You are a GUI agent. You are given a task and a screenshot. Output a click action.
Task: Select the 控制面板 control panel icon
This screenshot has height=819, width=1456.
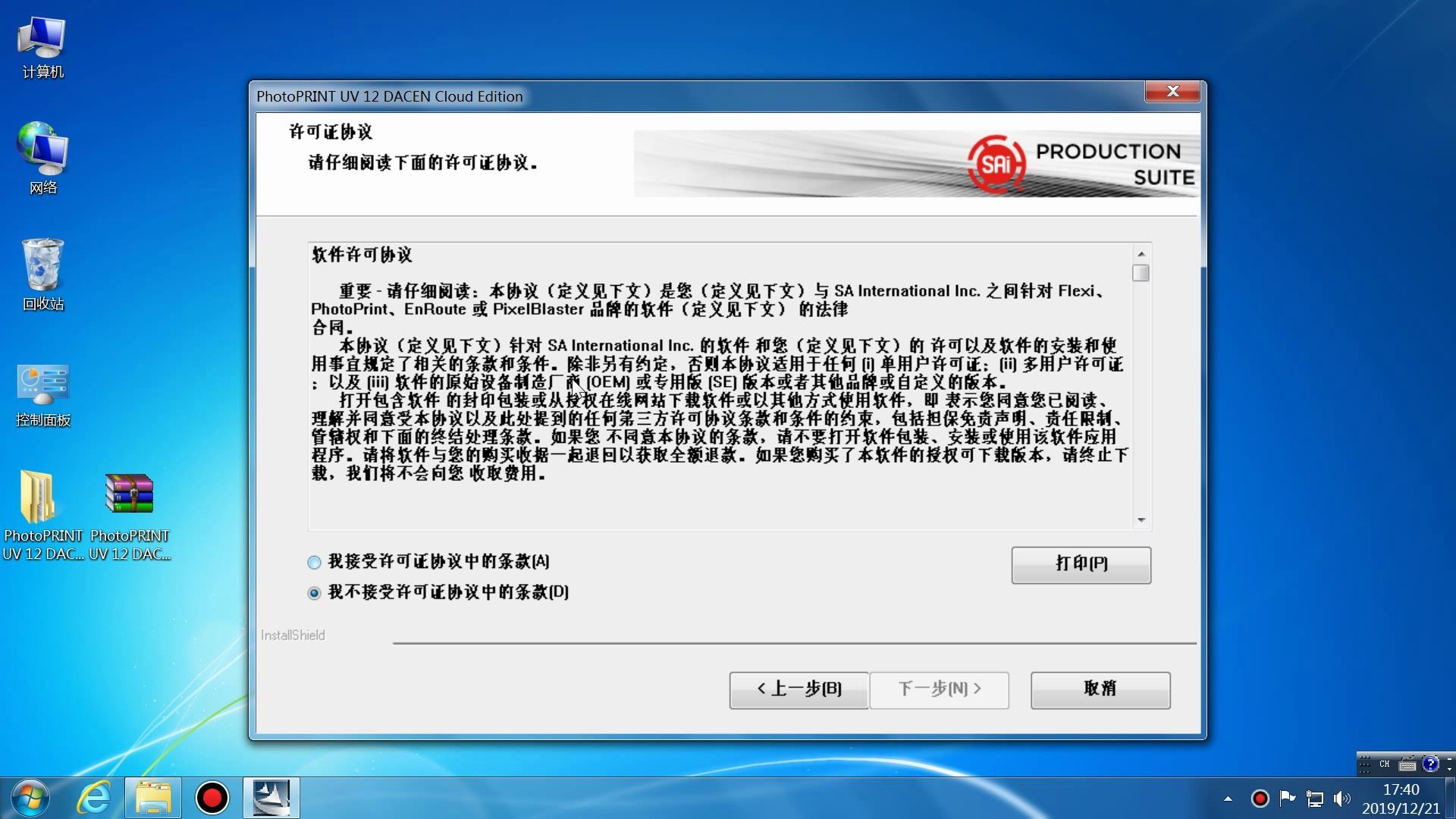pos(42,396)
